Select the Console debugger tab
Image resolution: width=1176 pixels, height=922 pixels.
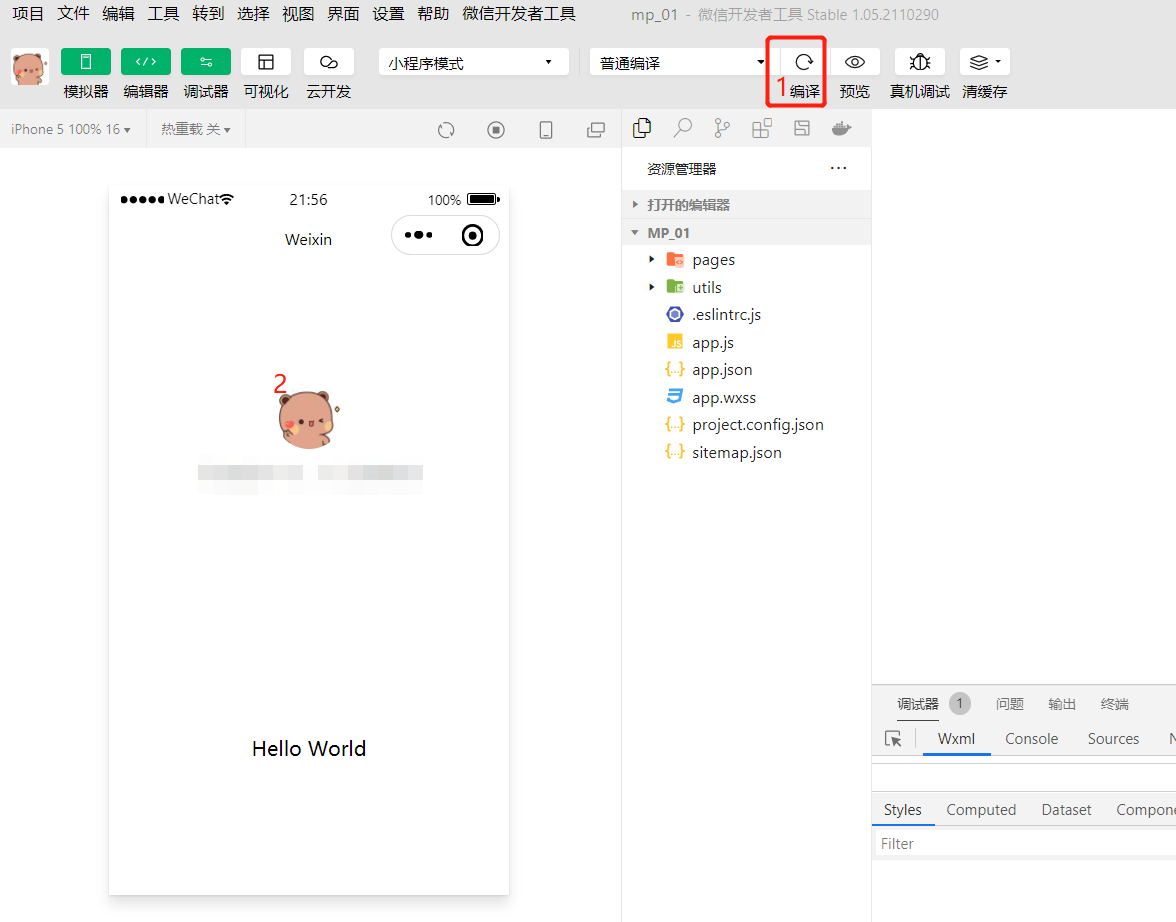coord(1031,739)
